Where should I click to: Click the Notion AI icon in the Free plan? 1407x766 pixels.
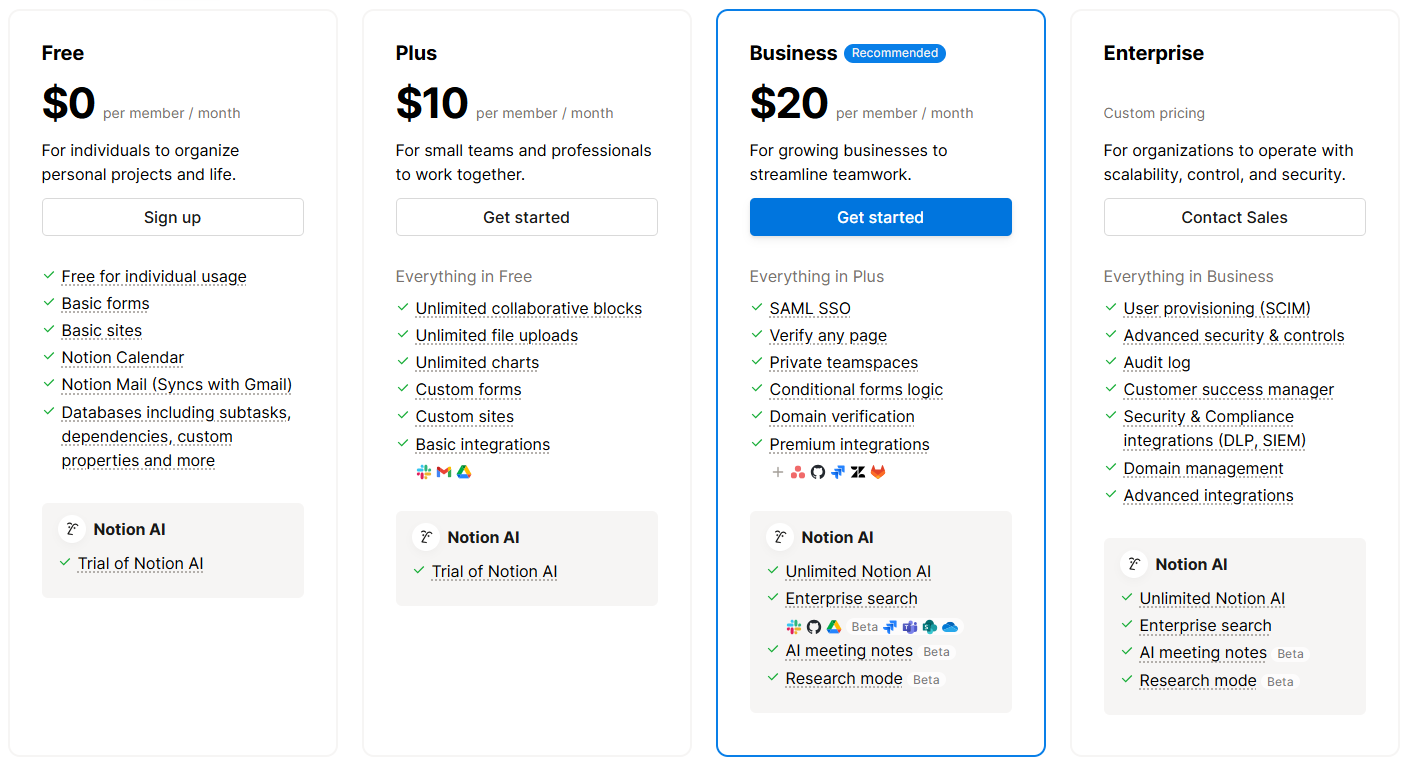pyautogui.click(x=72, y=530)
